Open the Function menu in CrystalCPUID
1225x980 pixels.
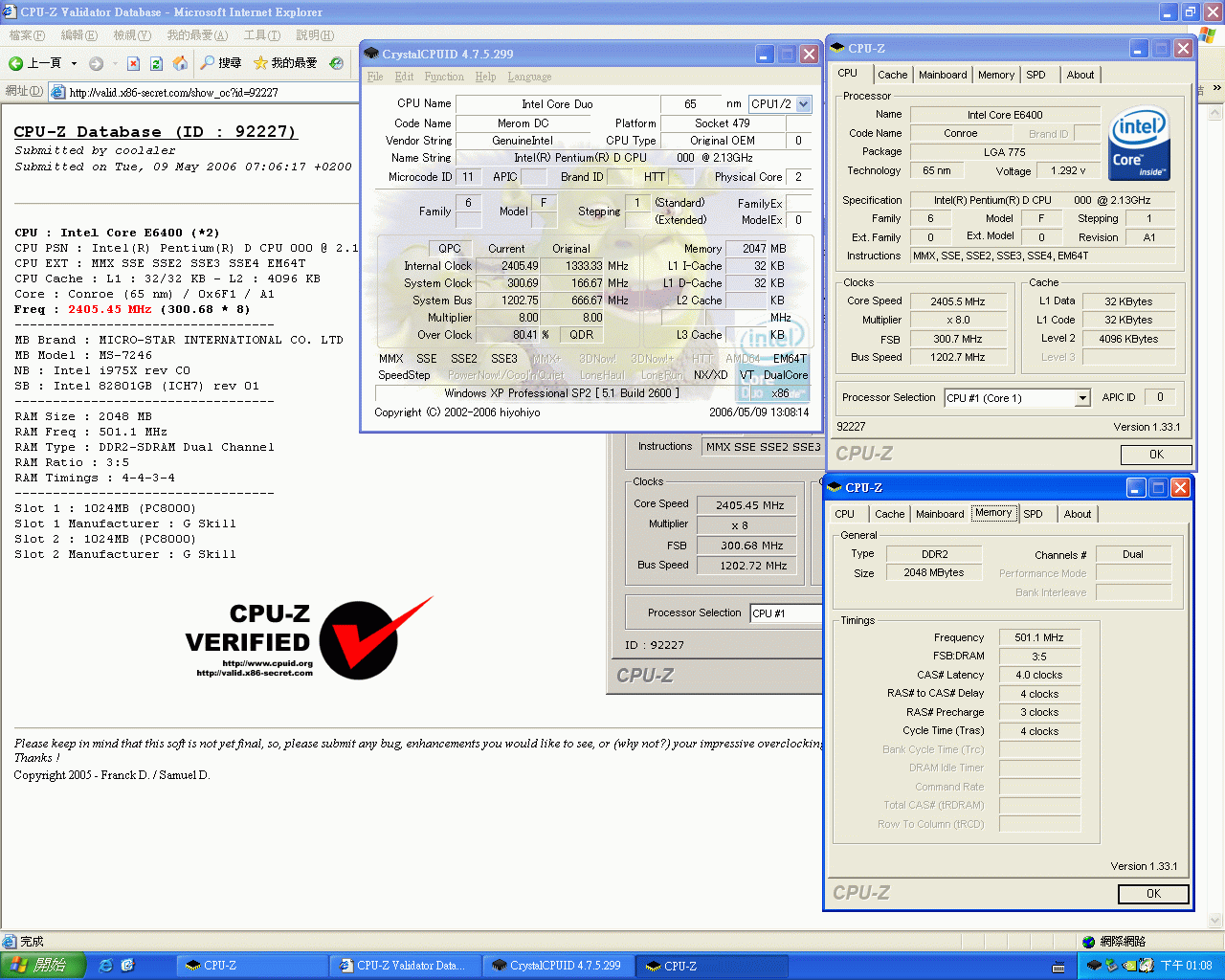pos(444,77)
